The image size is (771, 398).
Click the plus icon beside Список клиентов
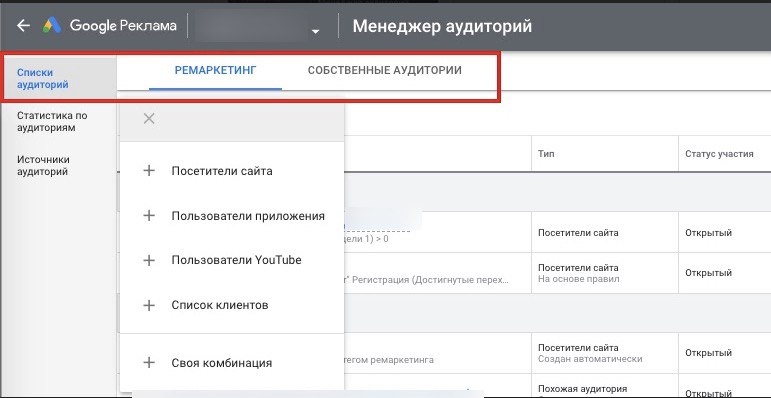coord(149,305)
